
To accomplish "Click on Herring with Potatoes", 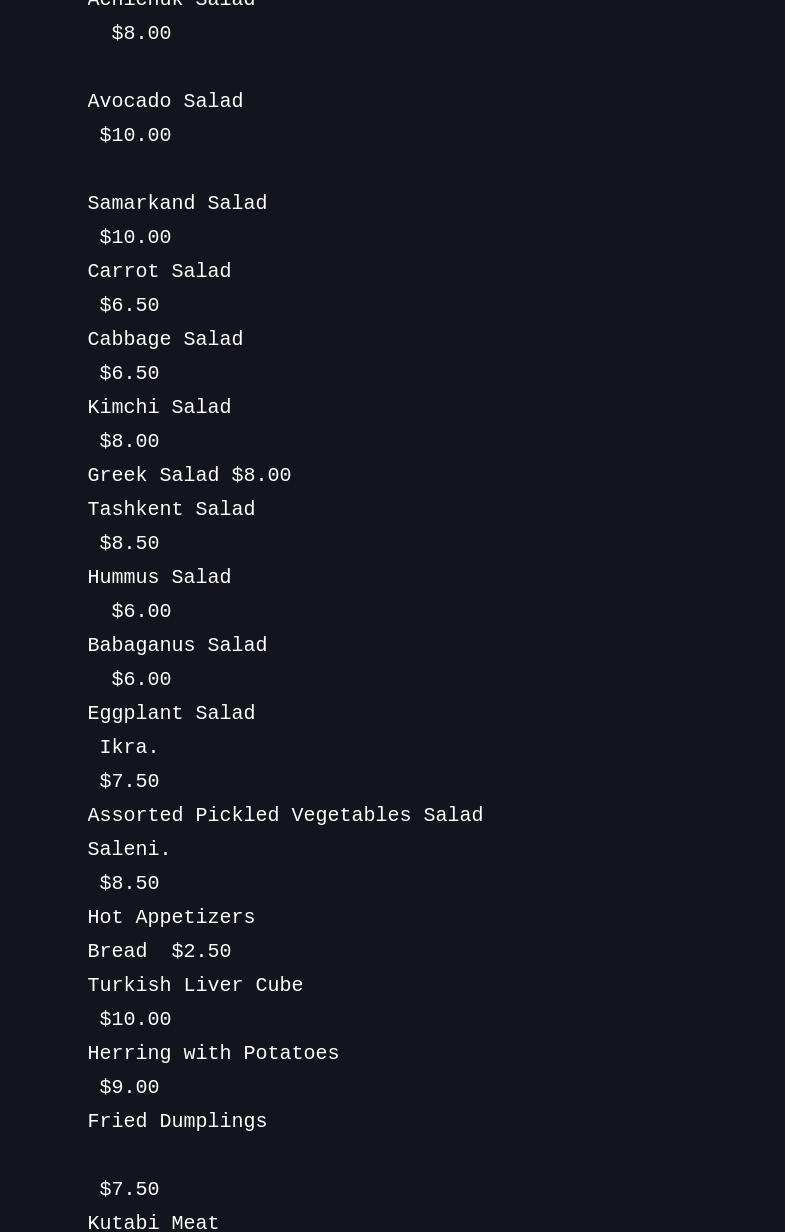I will click(x=213, y=1053).
